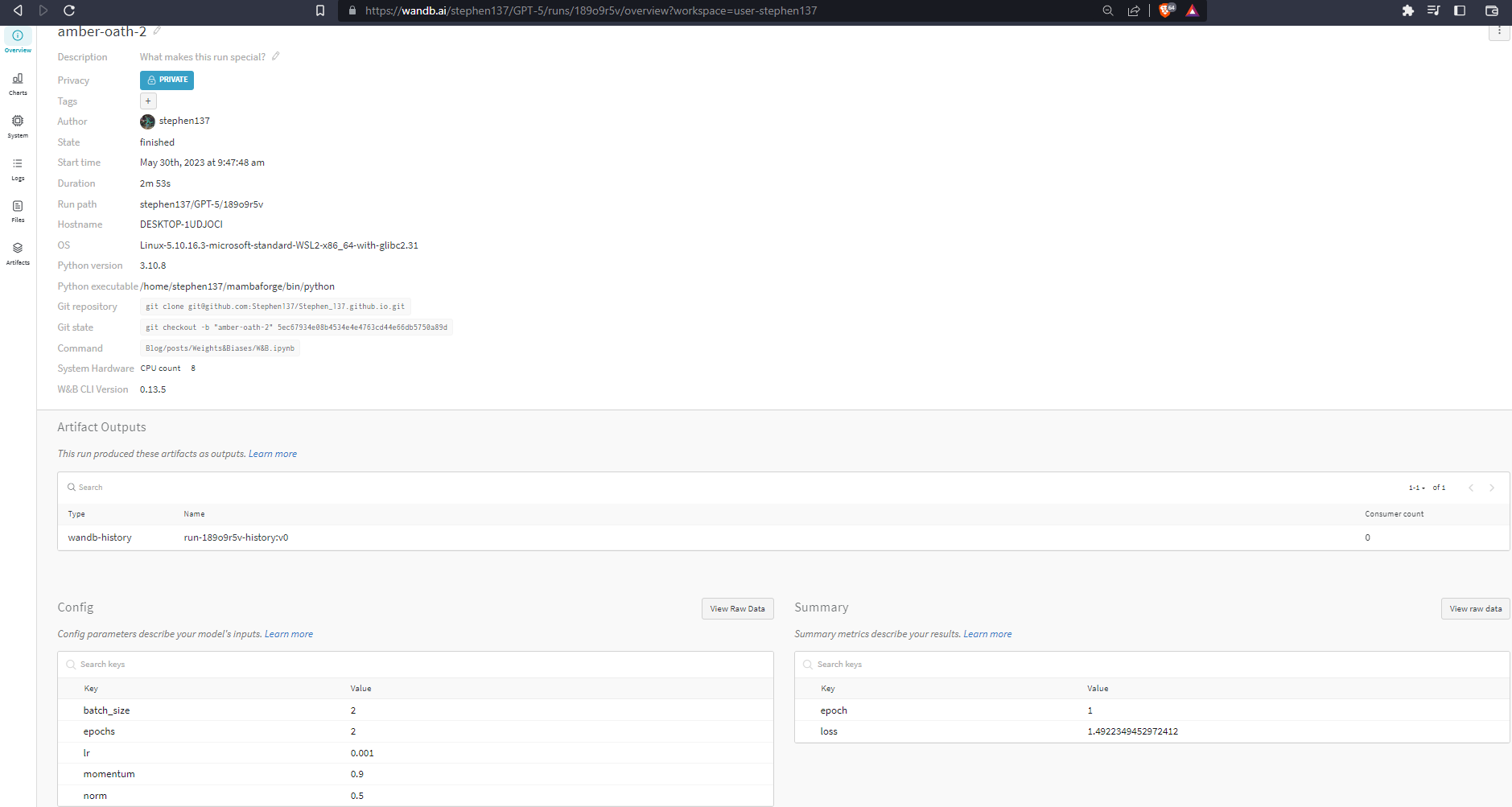This screenshot has height=807, width=1512.
Task: Click Learn more link for artifact outputs
Action: click(273, 454)
